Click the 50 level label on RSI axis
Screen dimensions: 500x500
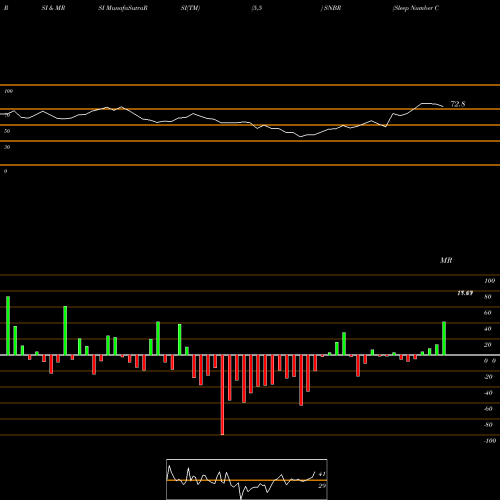(x=7, y=131)
